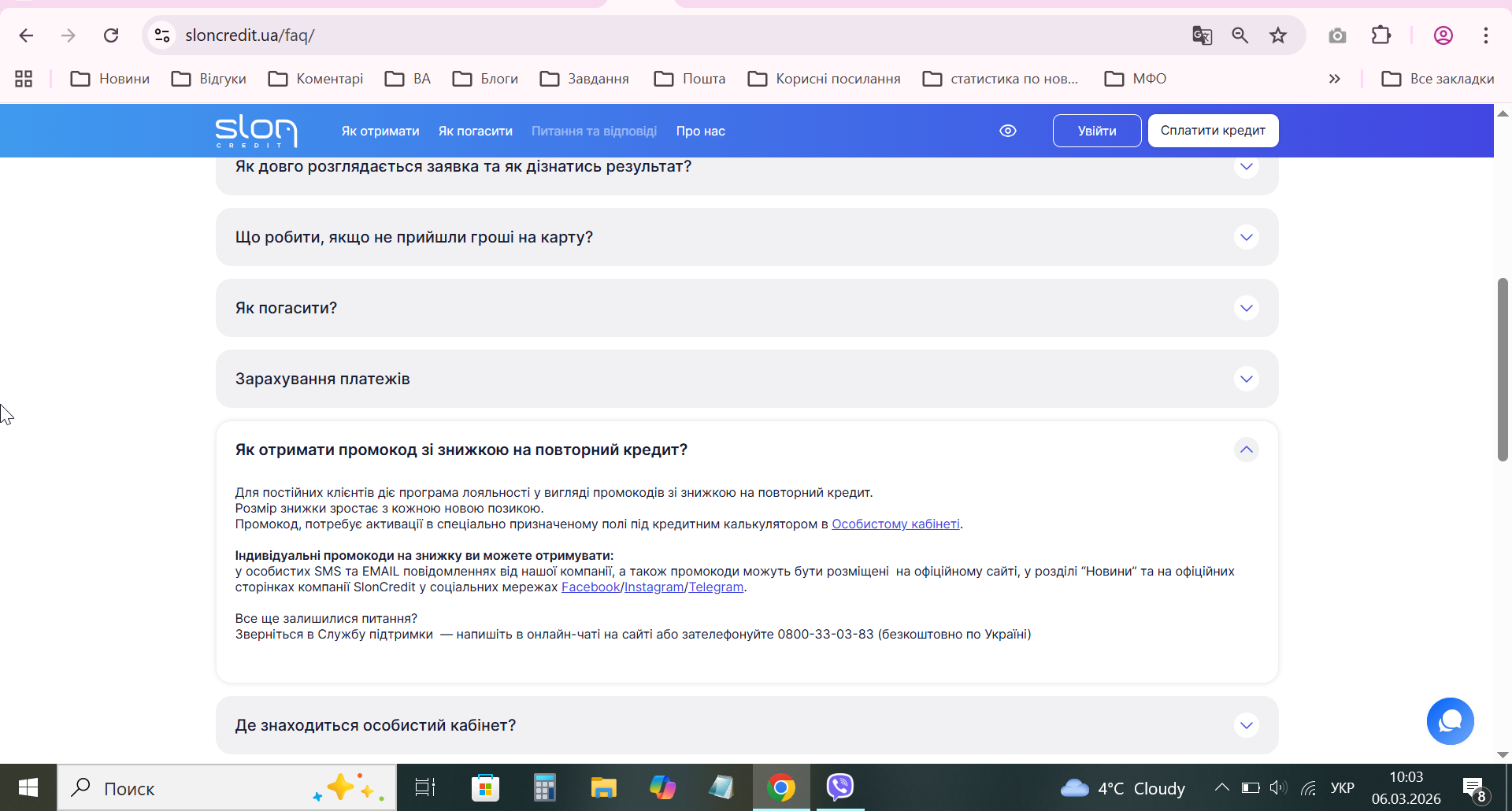Click the Windows search box 'Поиск'
Screen dimensions: 1512x811
227,787
